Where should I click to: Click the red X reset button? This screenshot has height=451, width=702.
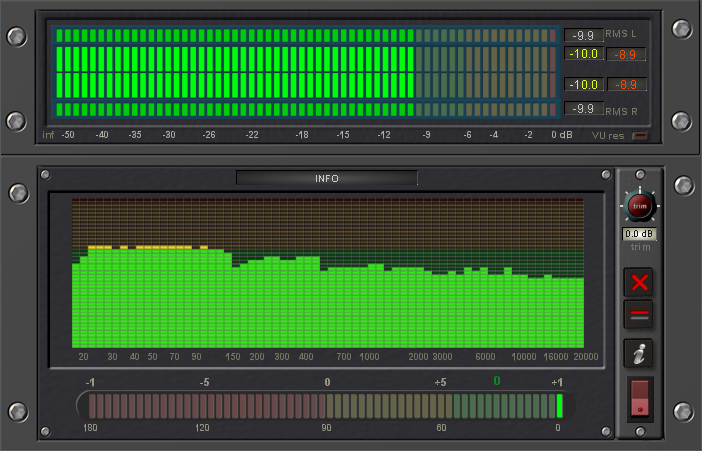click(638, 283)
